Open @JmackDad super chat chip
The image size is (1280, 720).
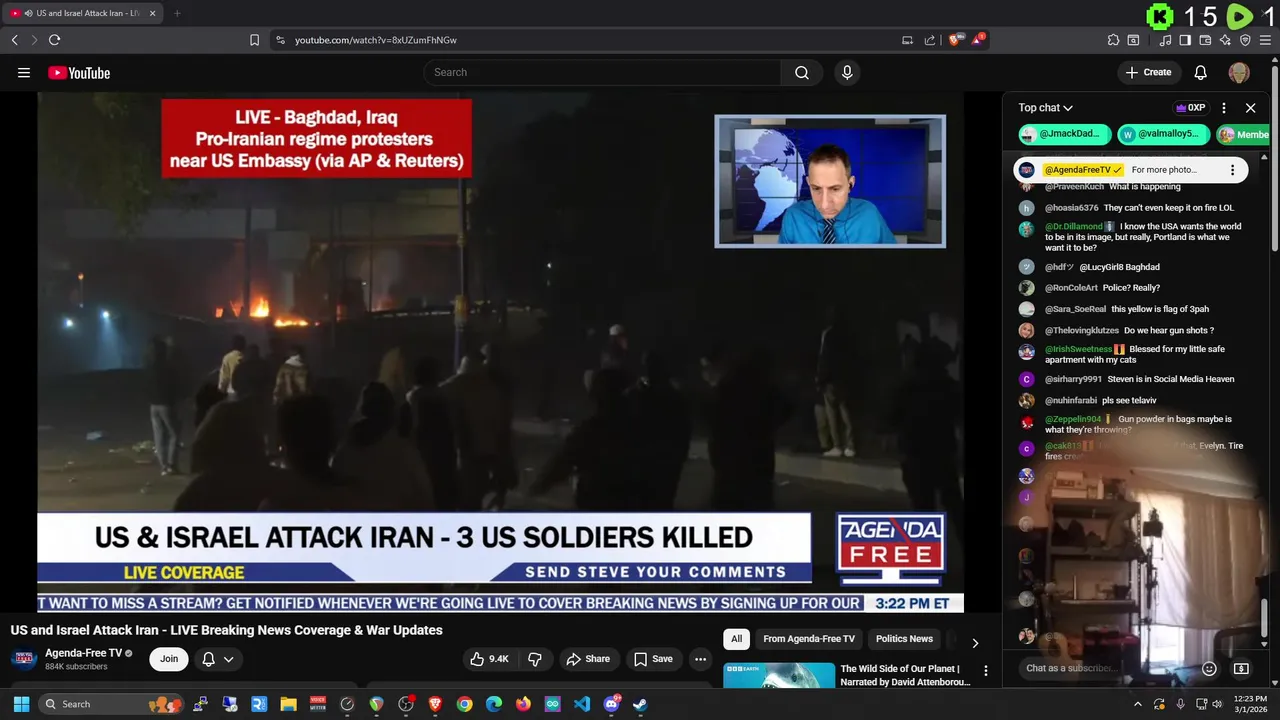click(1063, 134)
